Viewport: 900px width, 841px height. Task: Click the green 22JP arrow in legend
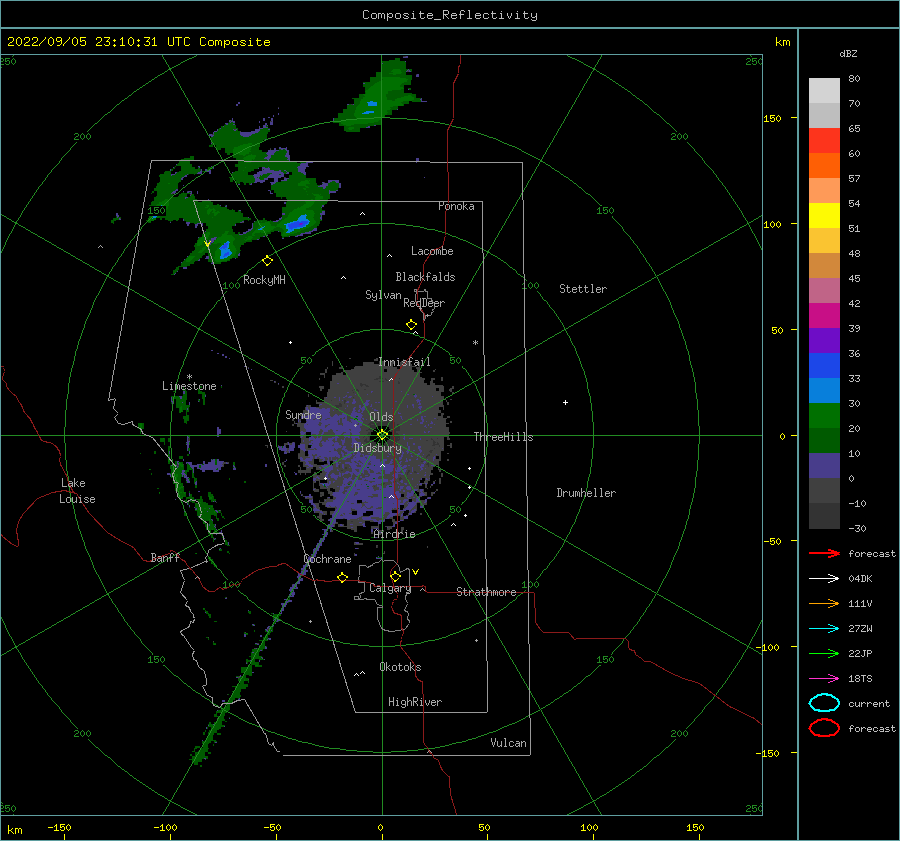coord(824,653)
